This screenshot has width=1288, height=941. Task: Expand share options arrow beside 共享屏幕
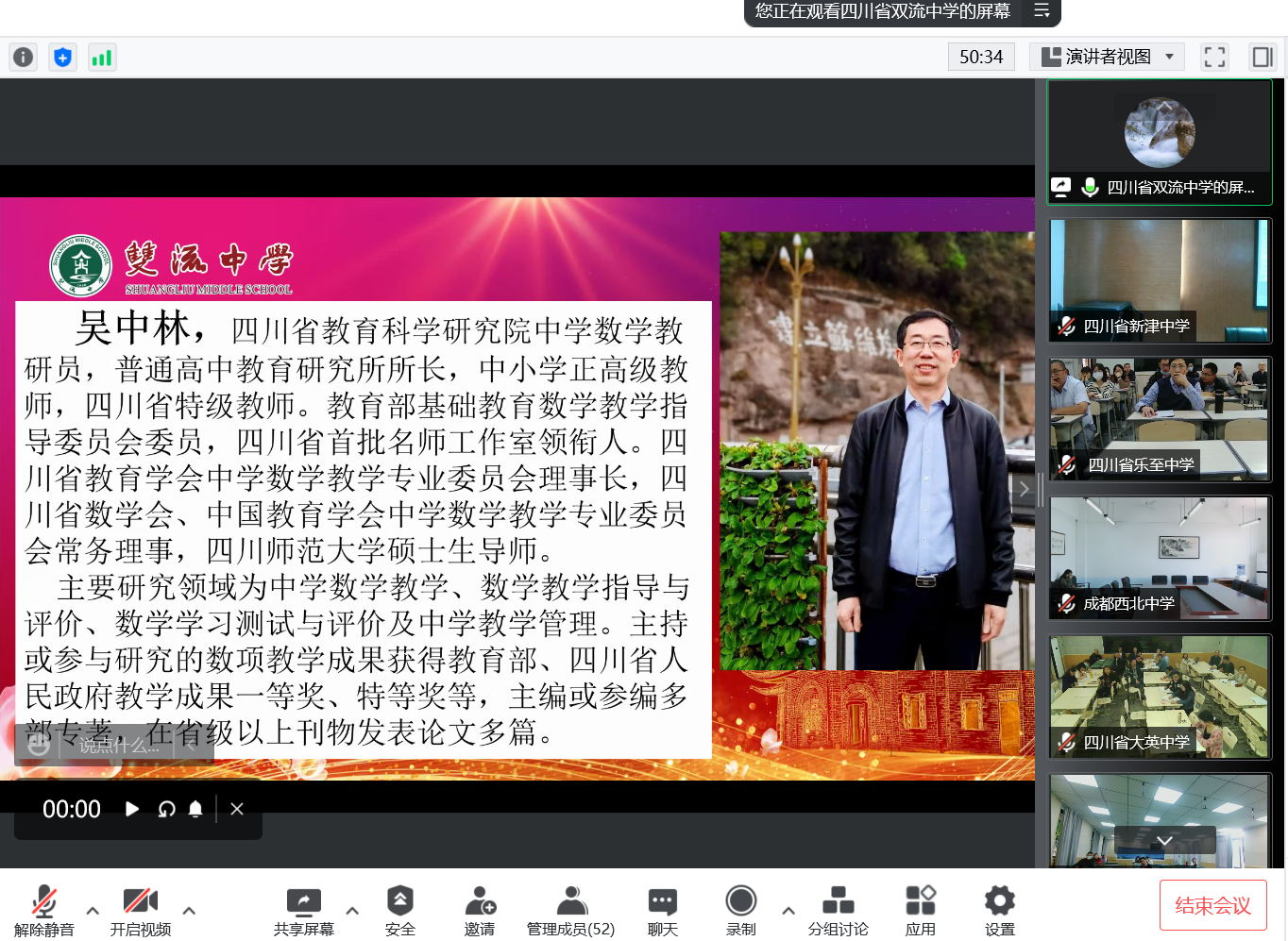tap(352, 911)
